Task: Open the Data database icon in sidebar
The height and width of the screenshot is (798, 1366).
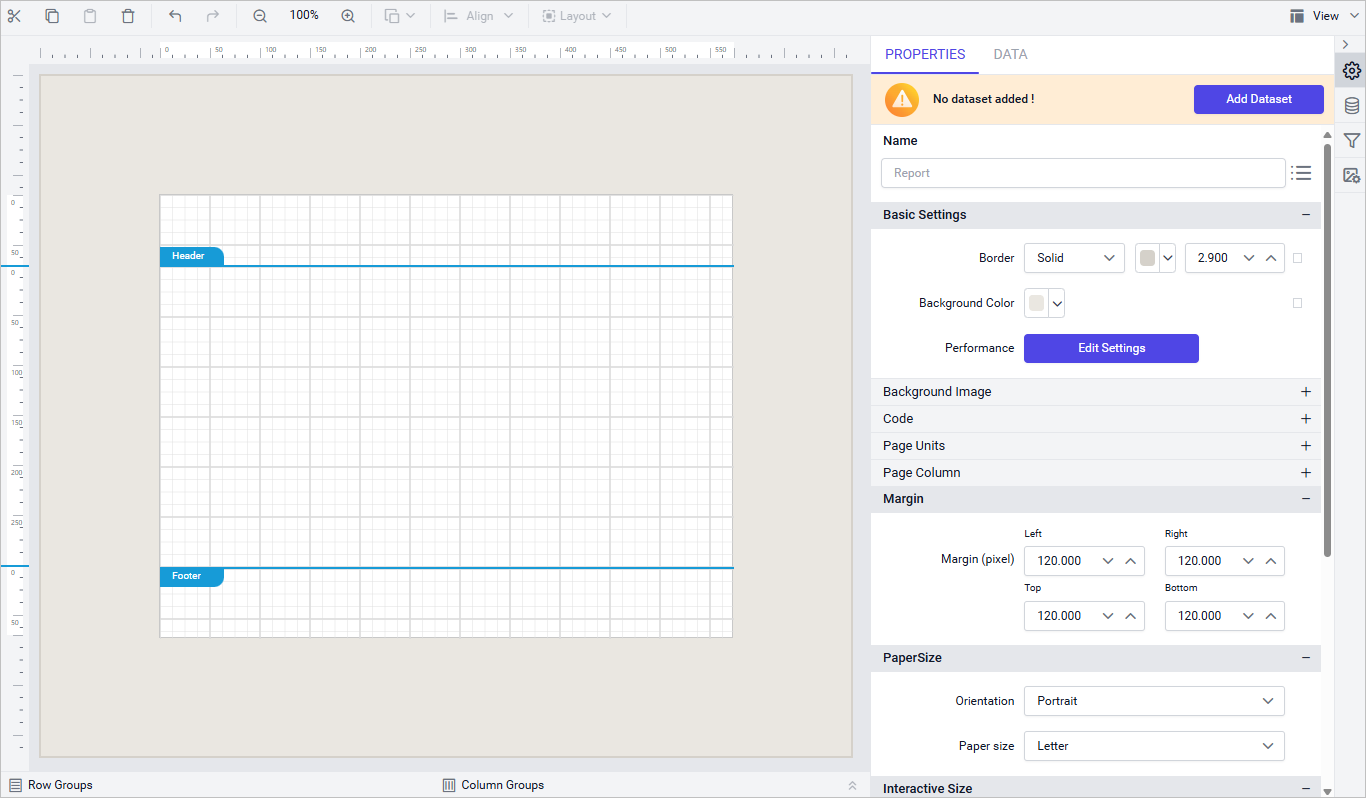Action: [1351, 106]
